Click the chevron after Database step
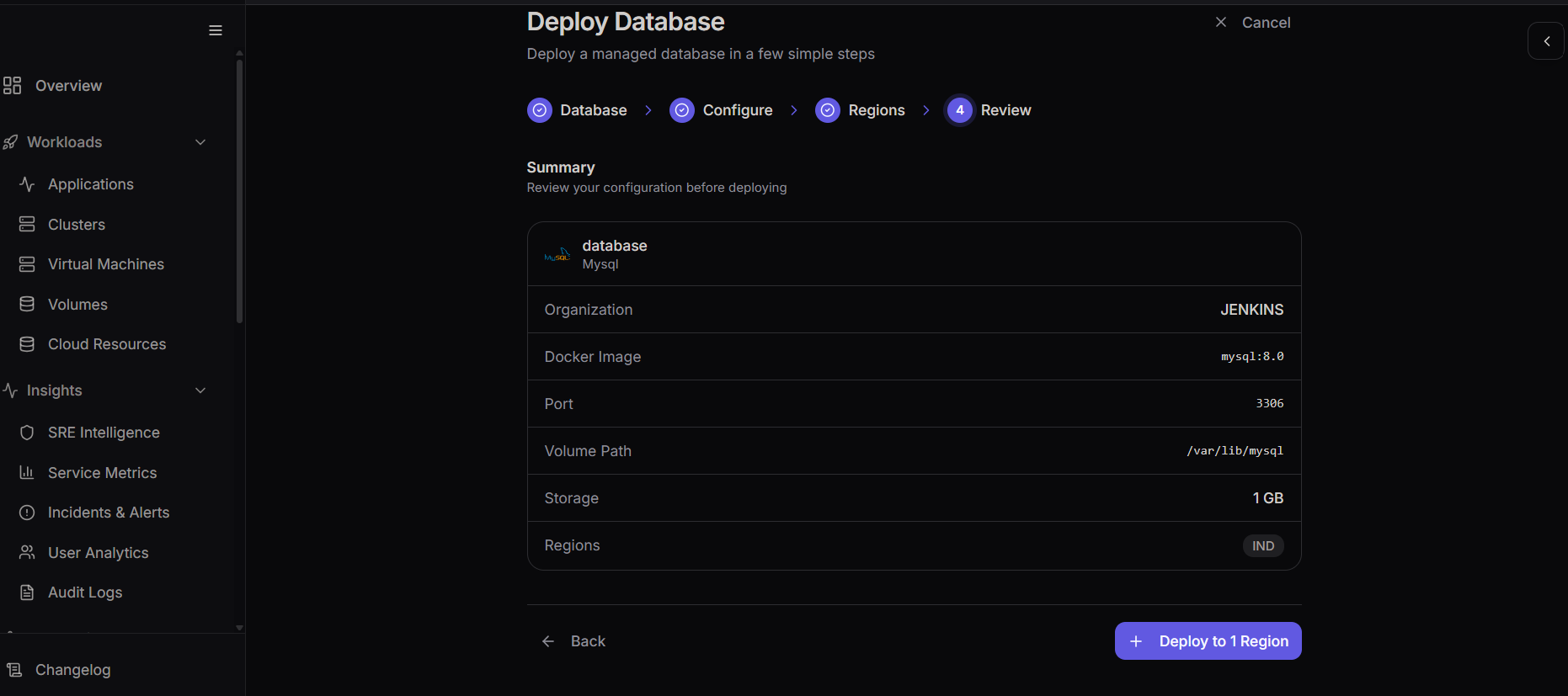The width and height of the screenshot is (1568, 696). point(648,110)
